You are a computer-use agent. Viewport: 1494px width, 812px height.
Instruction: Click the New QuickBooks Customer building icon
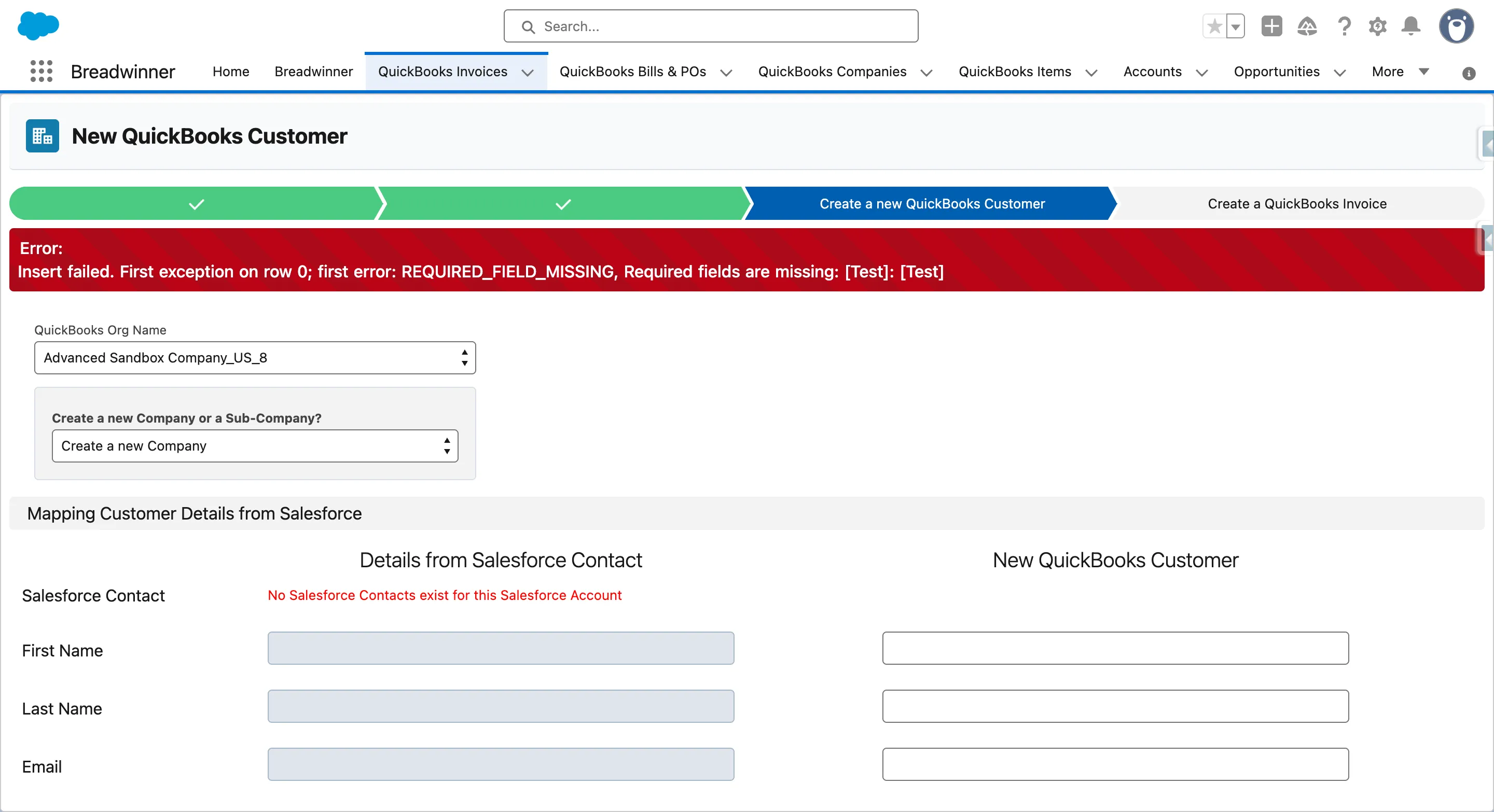(x=43, y=136)
